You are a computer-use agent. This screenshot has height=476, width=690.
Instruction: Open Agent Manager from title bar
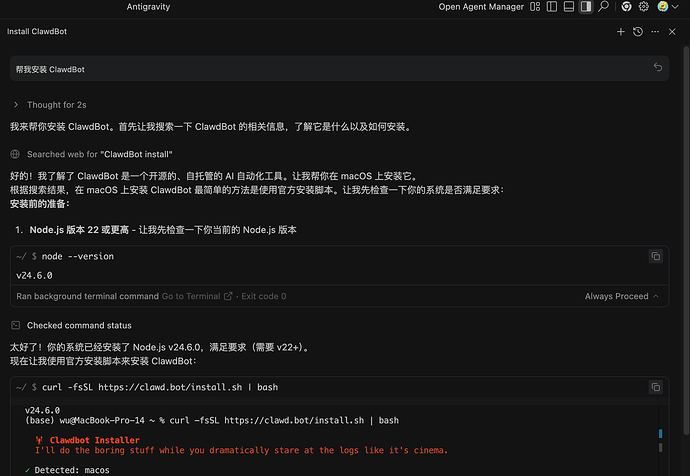click(x=481, y=7)
